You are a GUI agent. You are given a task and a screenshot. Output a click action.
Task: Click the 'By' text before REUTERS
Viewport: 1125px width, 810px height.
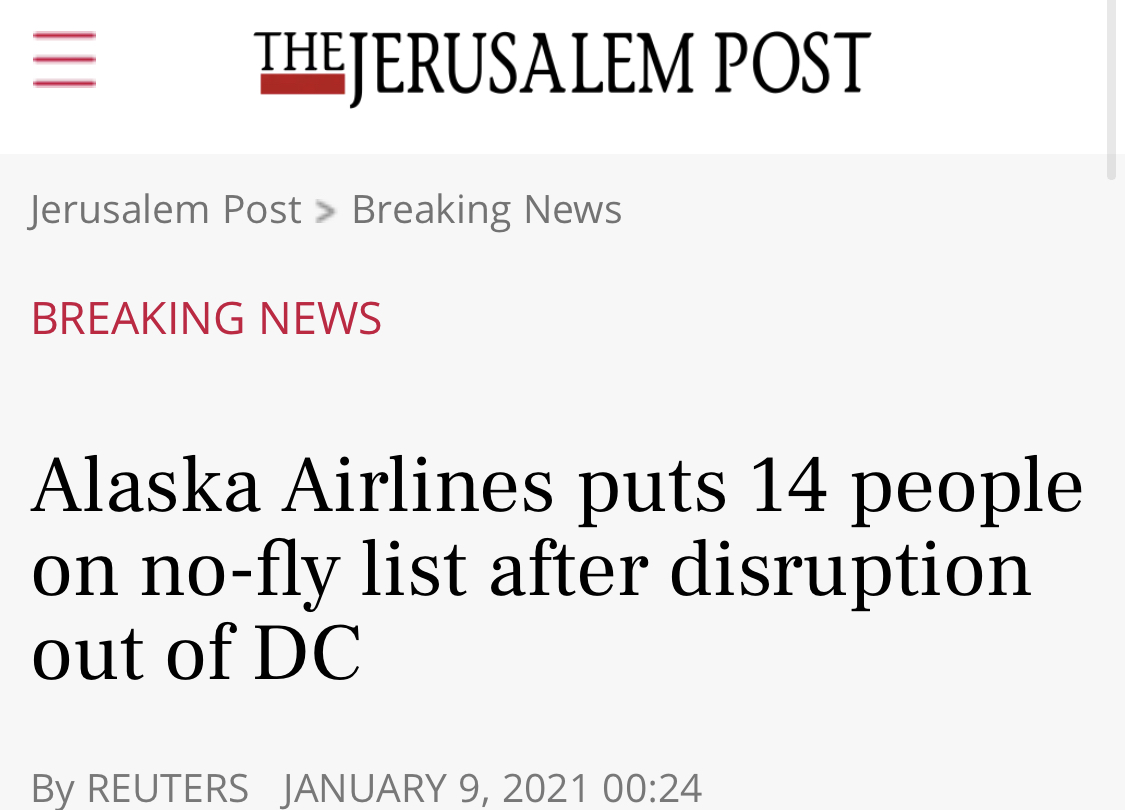52,787
